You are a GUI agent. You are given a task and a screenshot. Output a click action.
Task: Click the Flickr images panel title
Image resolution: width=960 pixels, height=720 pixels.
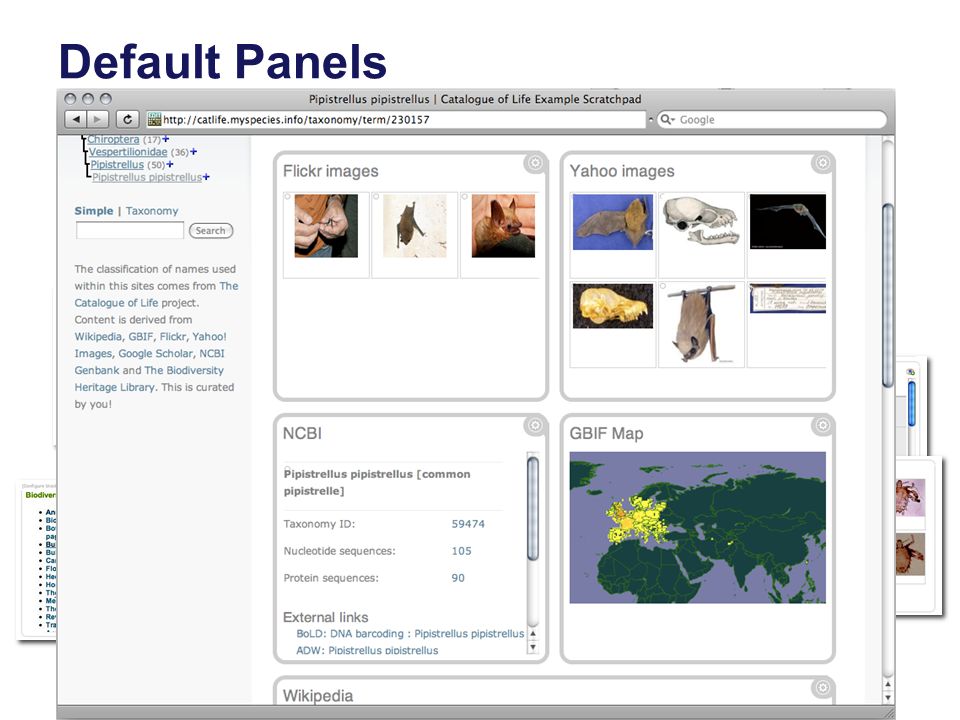(x=331, y=171)
